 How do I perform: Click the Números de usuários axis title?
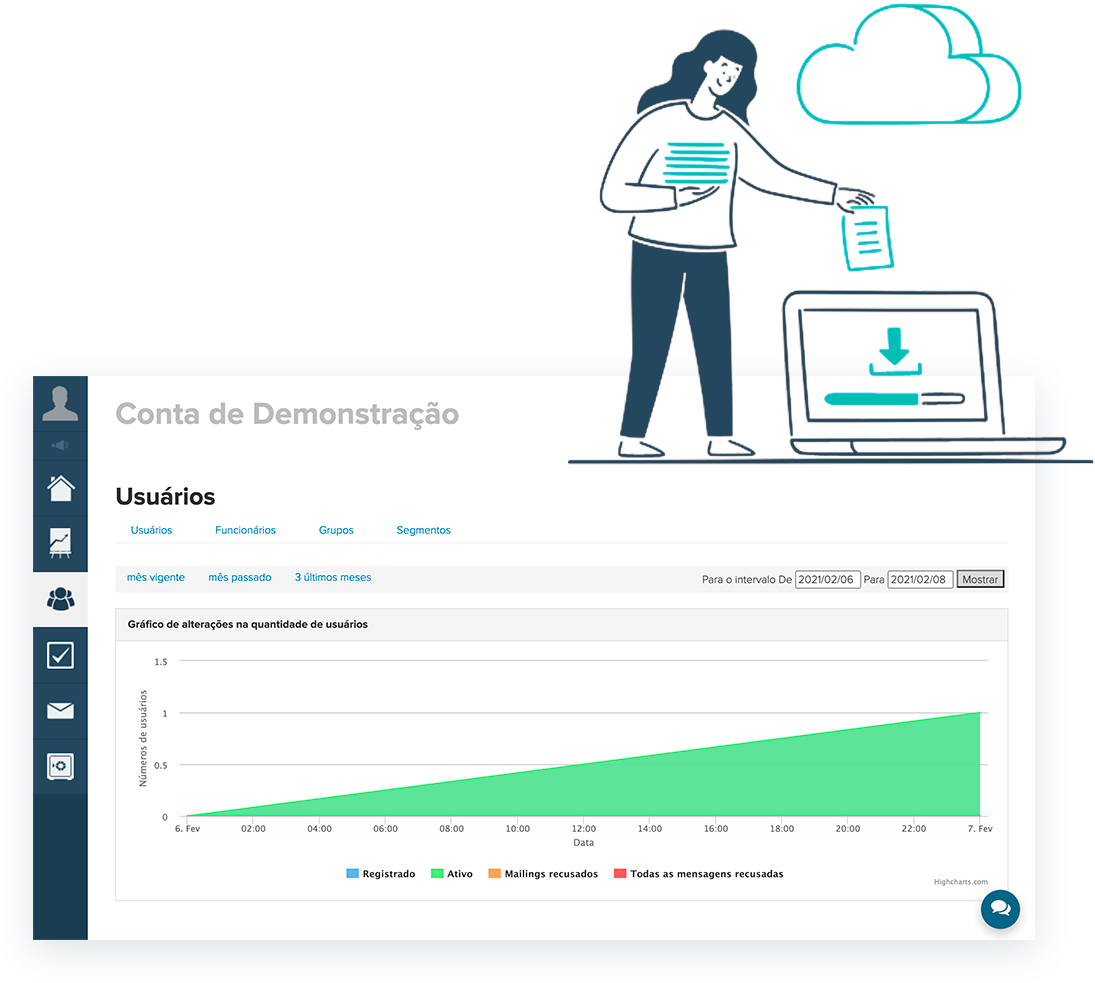(143, 738)
